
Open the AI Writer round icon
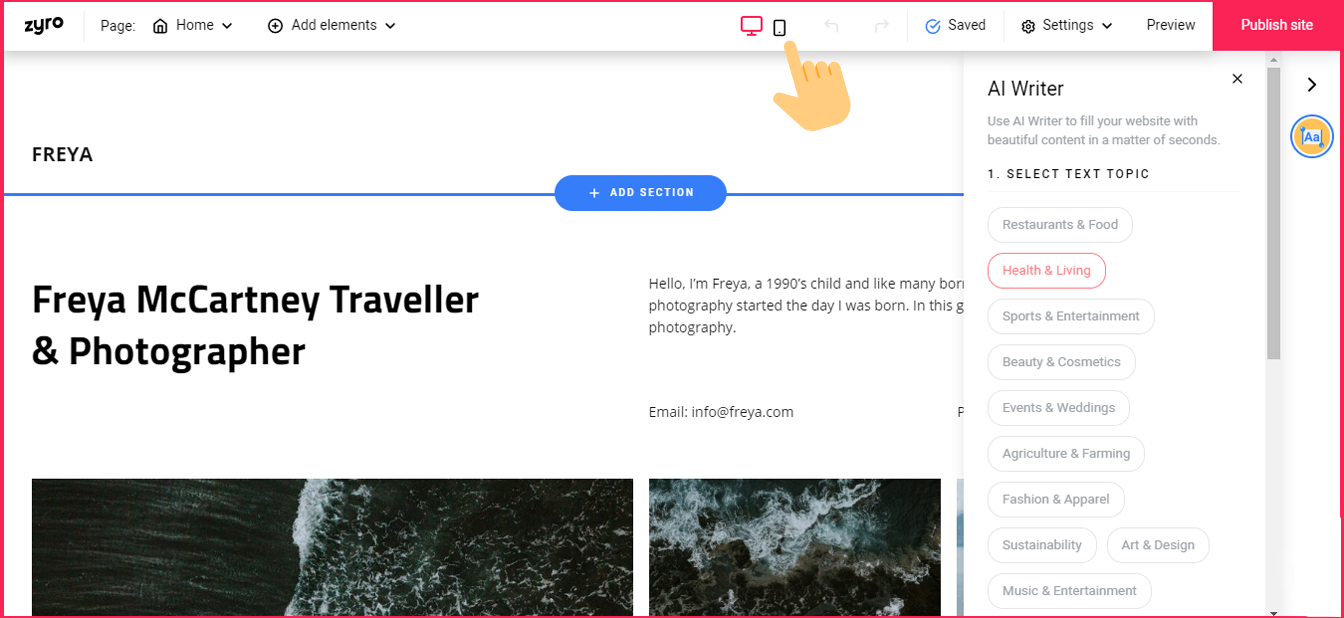tap(1312, 137)
